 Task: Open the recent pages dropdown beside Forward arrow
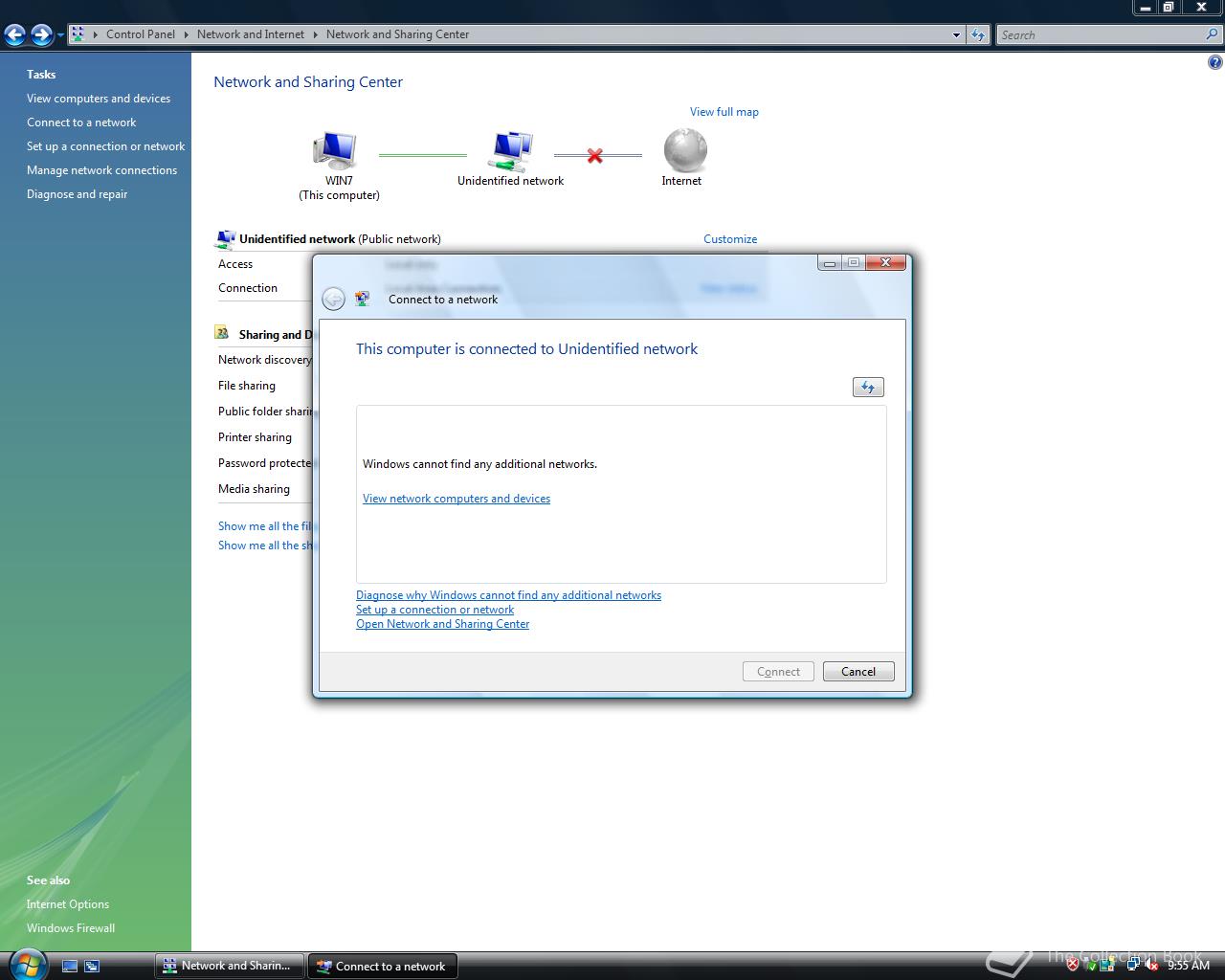60,35
